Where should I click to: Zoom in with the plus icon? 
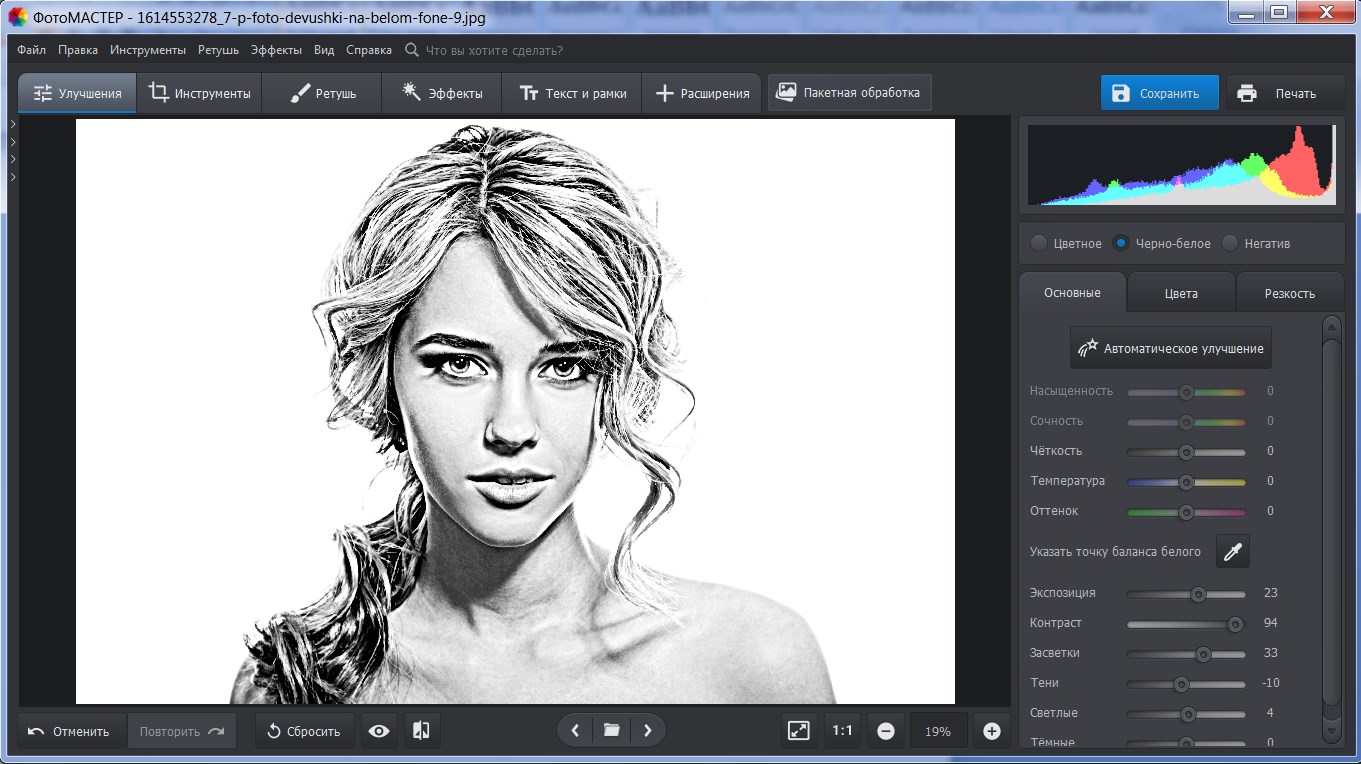[991, 731]
